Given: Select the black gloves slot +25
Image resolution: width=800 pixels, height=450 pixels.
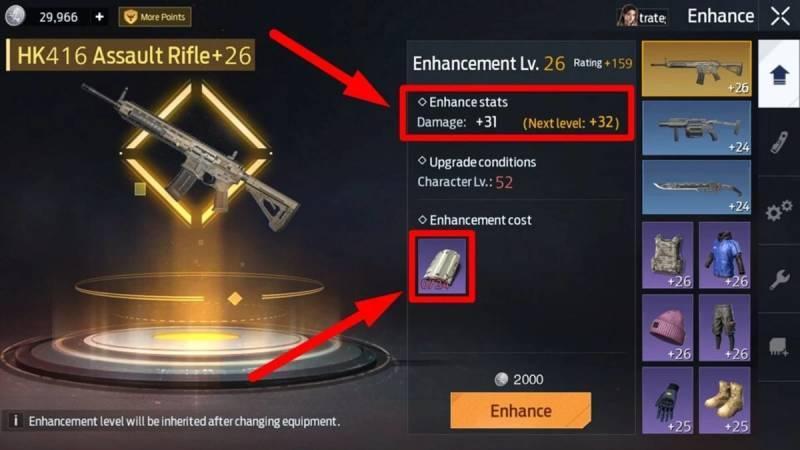Looking at the screenshot, I should (668, 400).
